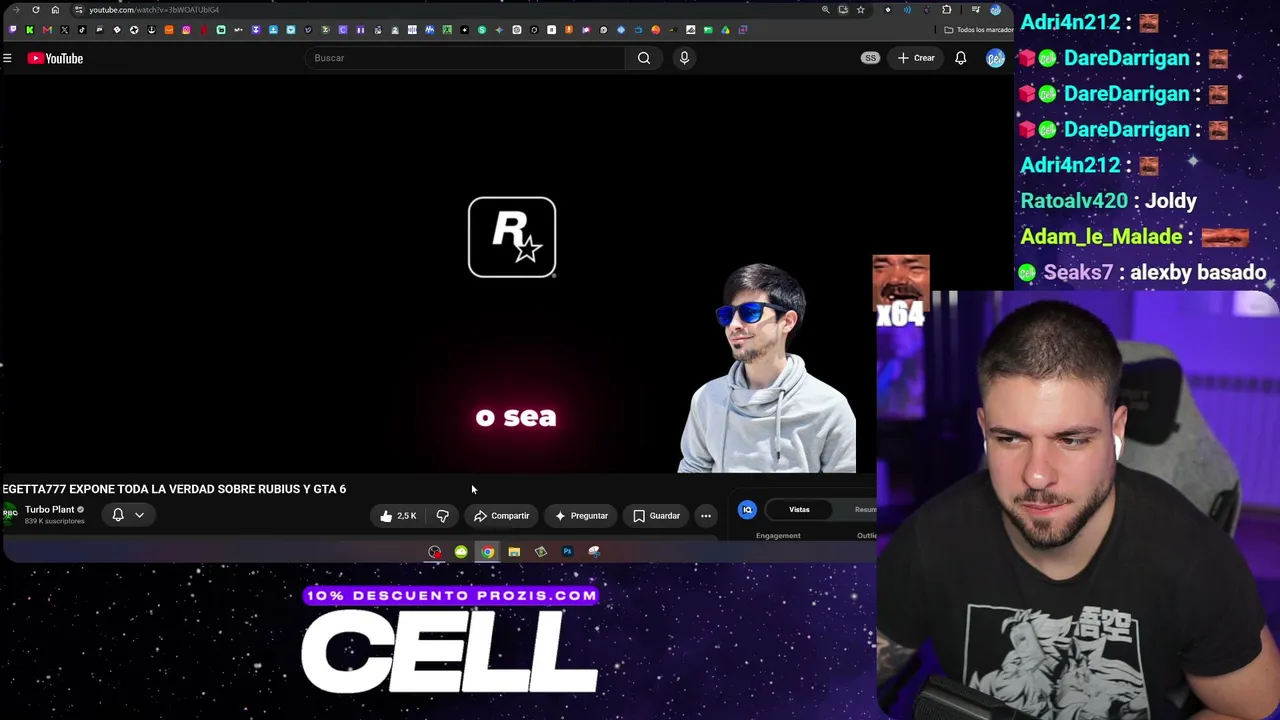The width and height of the screenshot is (1280, 720).
Task: Go to the browser home page
Action: (55, 10)
